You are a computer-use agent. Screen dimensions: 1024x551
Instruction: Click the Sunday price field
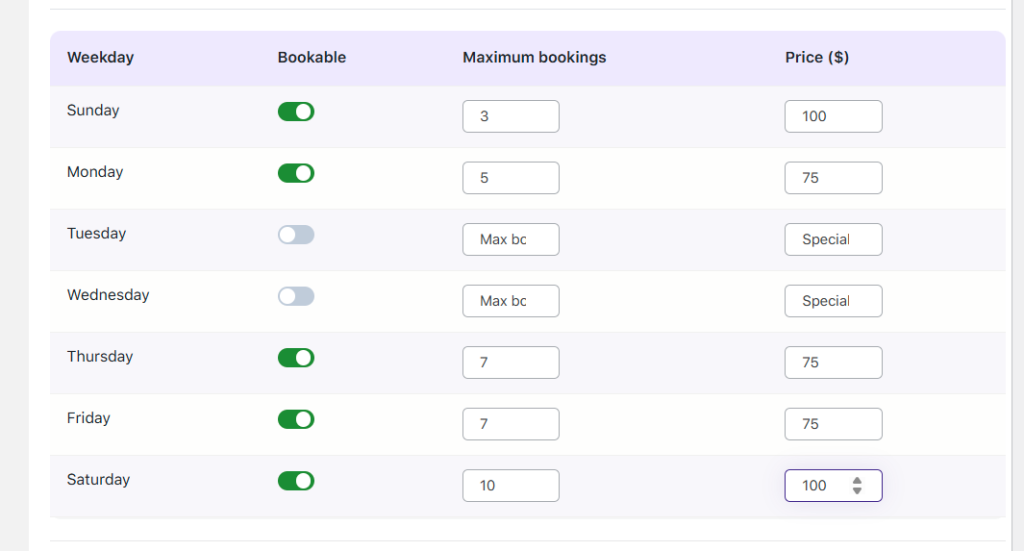pyautogui.click(x=833, y=116)
